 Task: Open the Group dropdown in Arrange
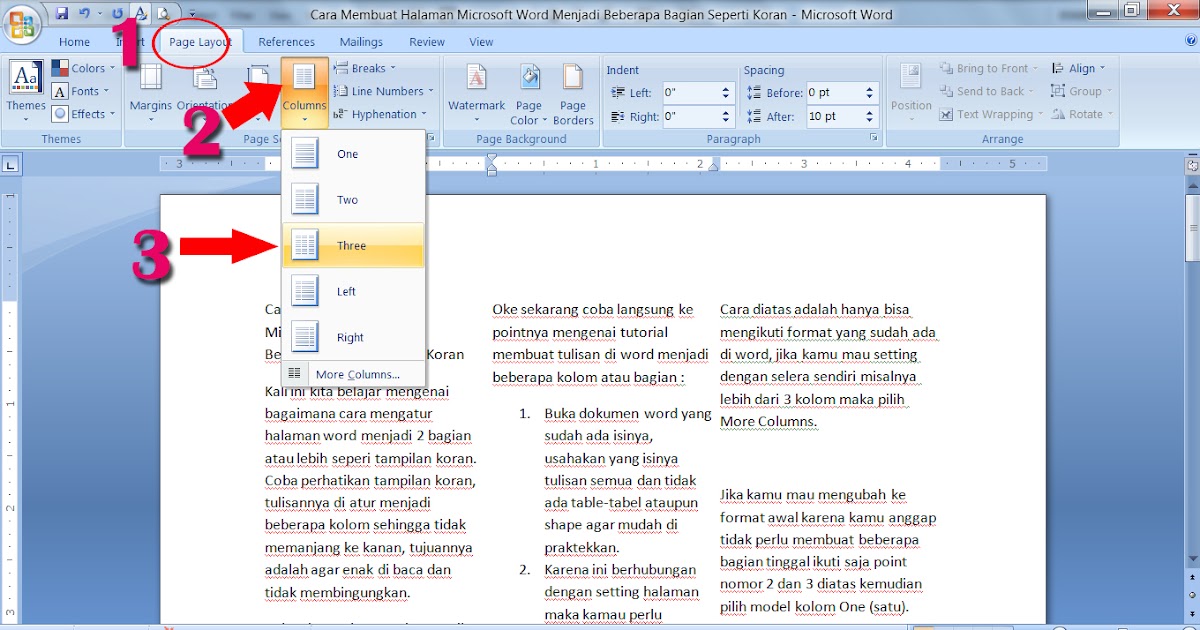tap(1081, 91)
